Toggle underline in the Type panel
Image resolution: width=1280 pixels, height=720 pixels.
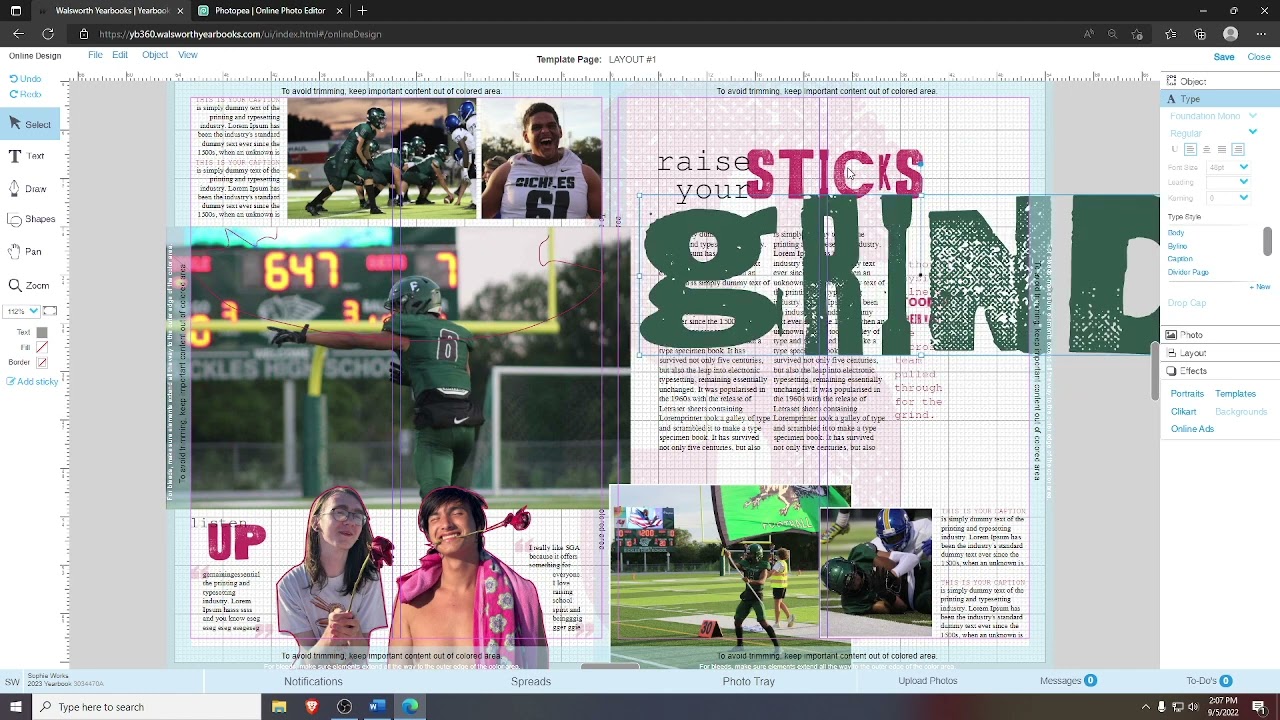(x=1175, y=149)
